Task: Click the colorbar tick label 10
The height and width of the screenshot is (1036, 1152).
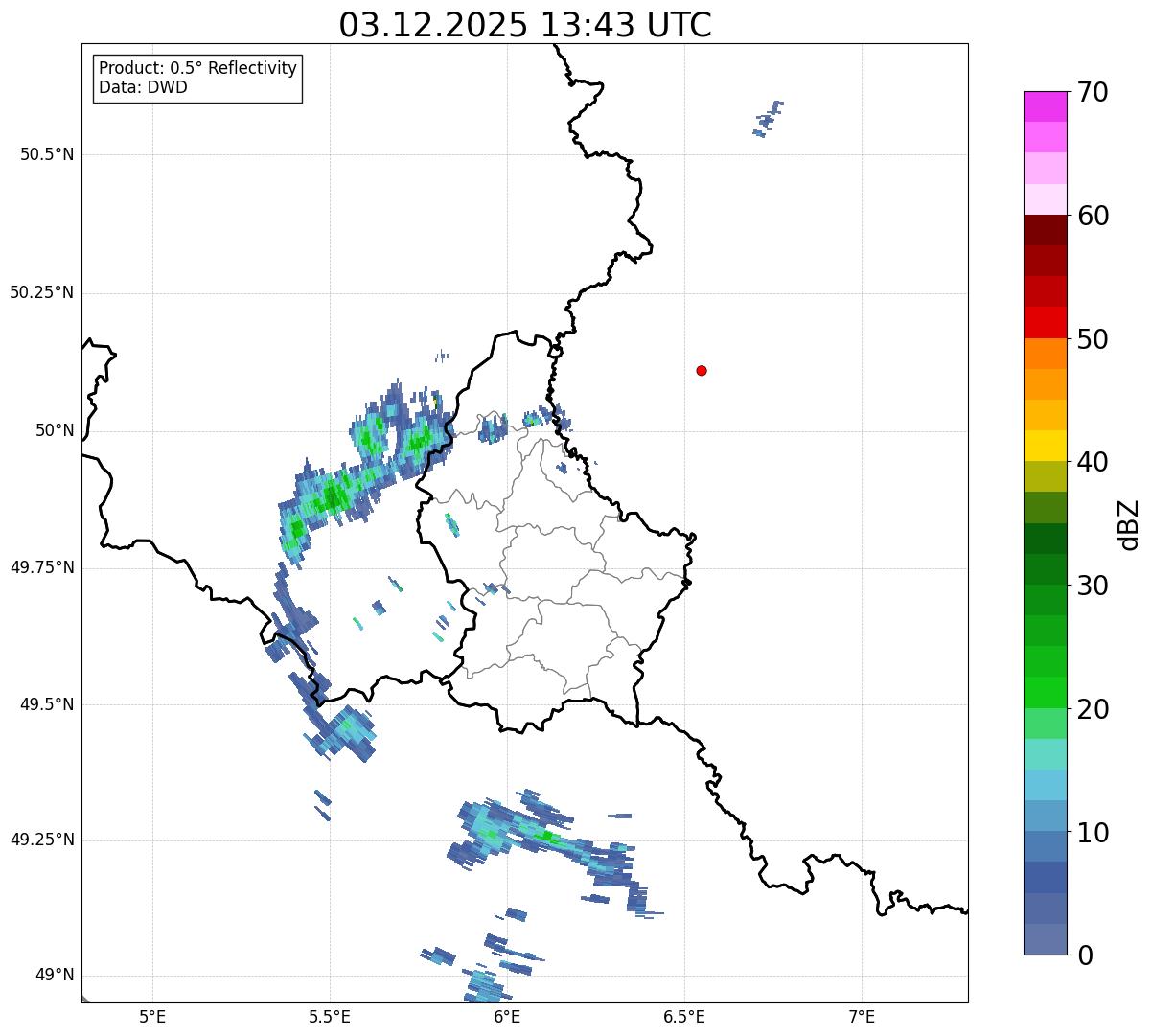Action: pos(1093,832)
